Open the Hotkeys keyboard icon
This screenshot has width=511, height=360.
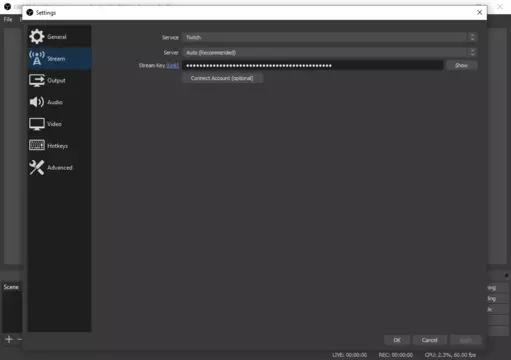[x=37, y=145]
